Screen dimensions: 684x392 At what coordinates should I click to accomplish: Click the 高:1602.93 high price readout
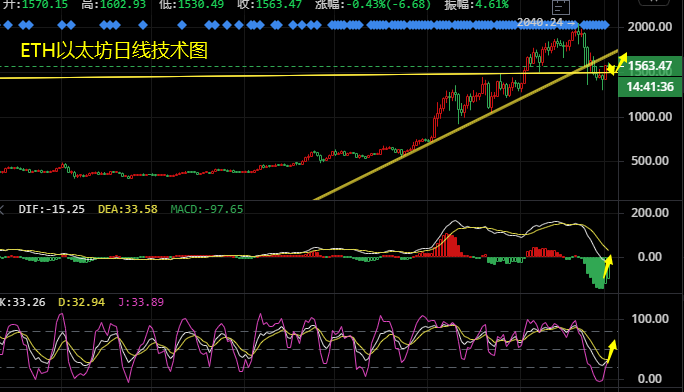coord(113,5)
